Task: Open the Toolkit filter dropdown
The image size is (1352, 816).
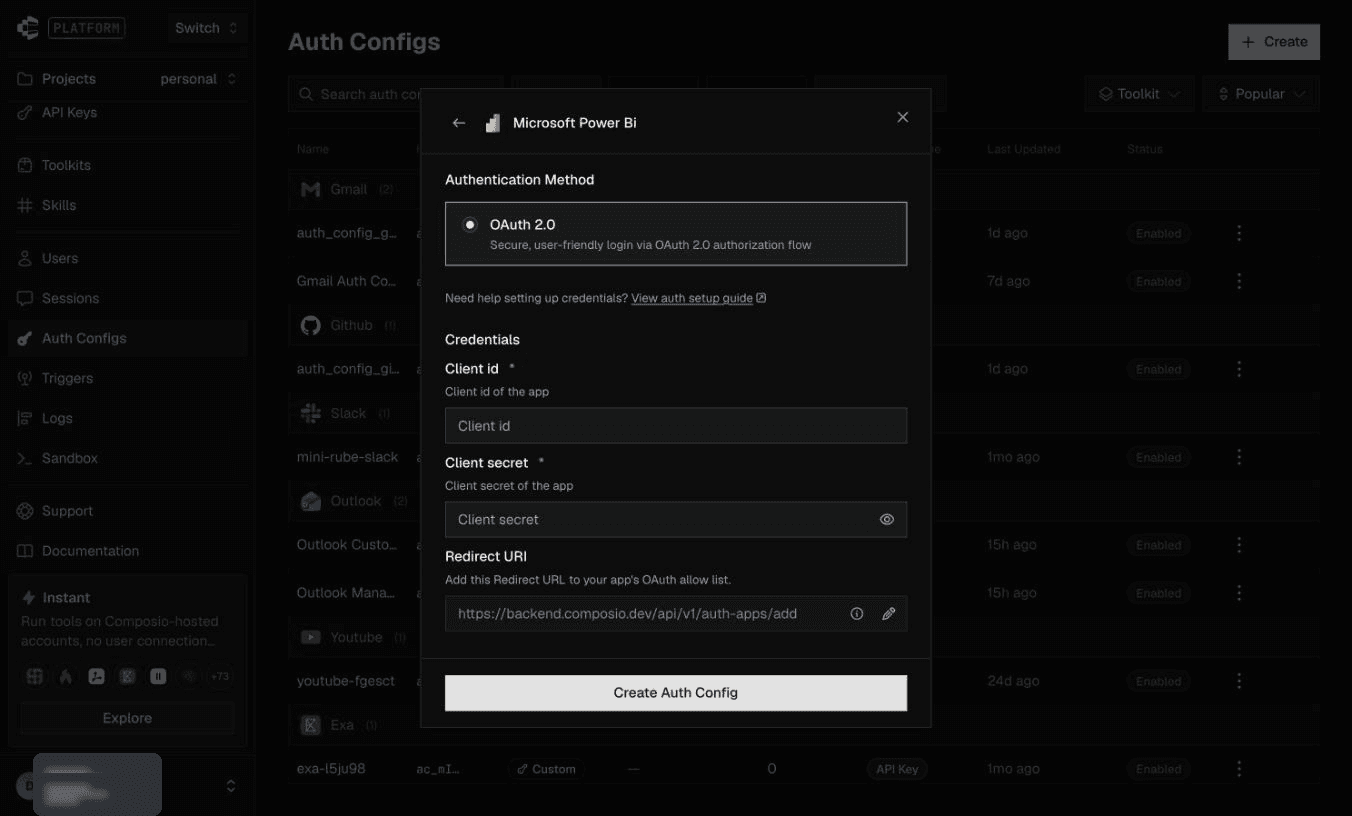Action: tap(1139, 94)
